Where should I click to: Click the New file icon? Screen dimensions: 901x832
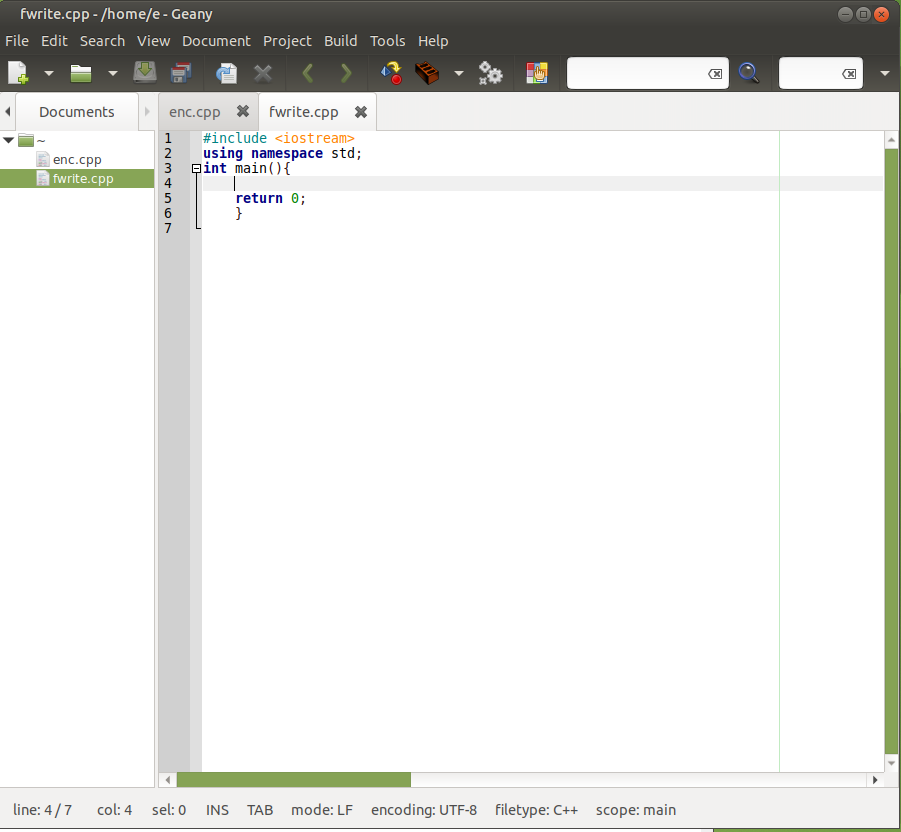click(x=18, y=73)
